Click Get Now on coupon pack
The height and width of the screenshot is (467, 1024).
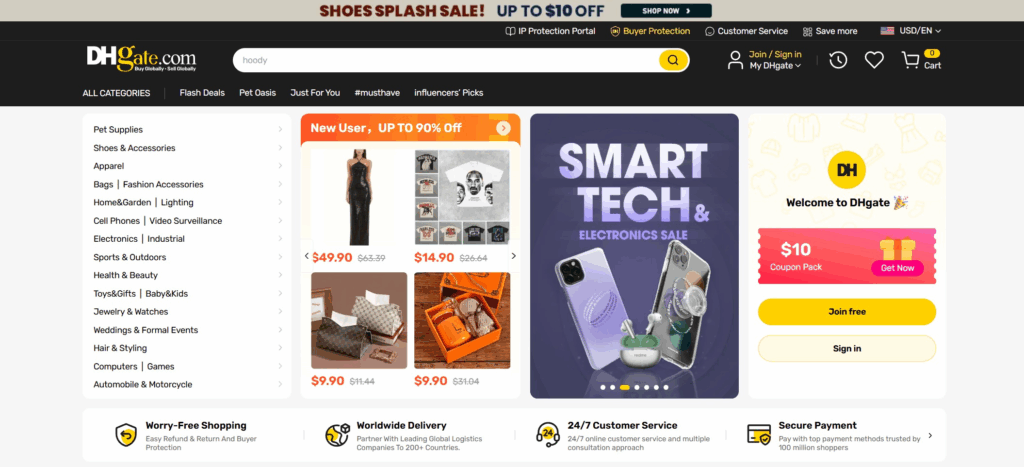(897, 268)
